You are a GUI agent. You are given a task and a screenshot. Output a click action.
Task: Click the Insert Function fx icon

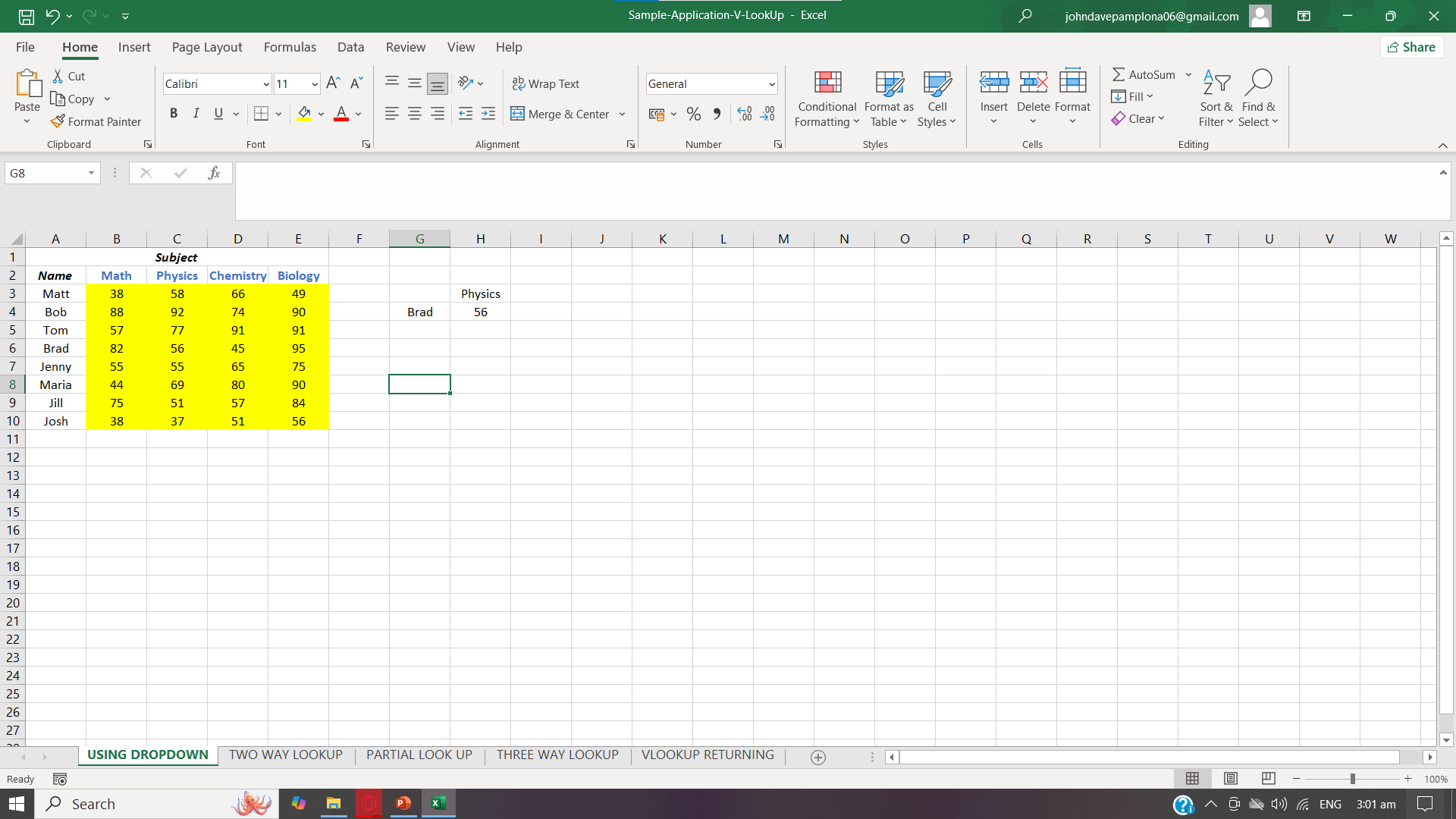[x=214, y=173]
